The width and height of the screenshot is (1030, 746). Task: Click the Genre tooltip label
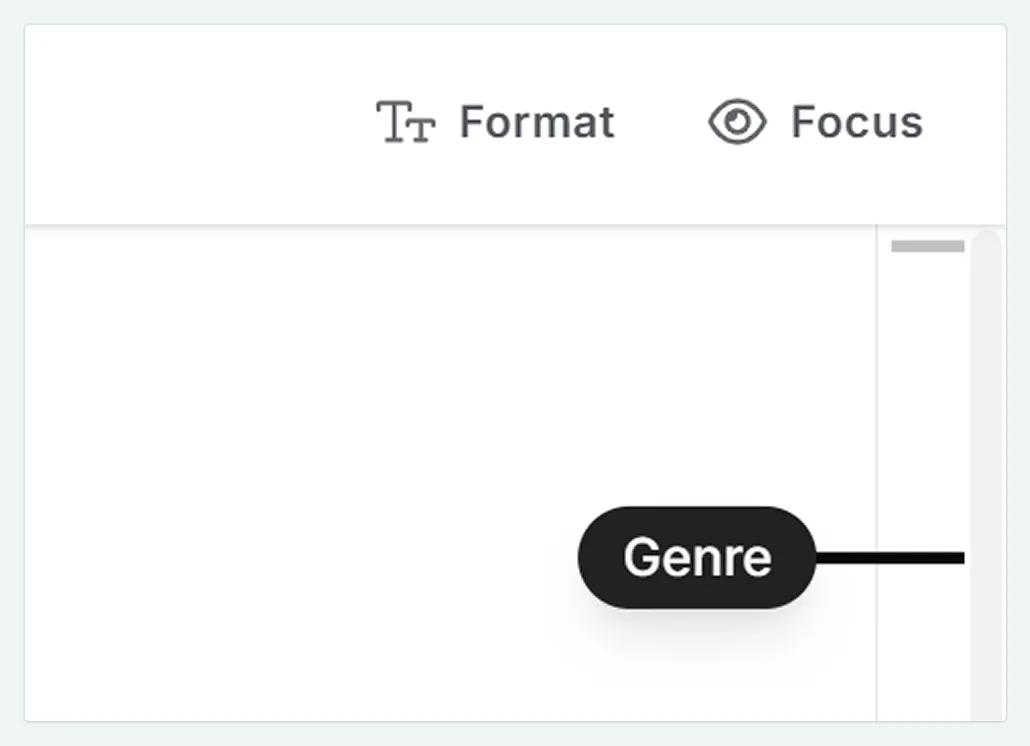pyautogui.click(x=697, y=558)
